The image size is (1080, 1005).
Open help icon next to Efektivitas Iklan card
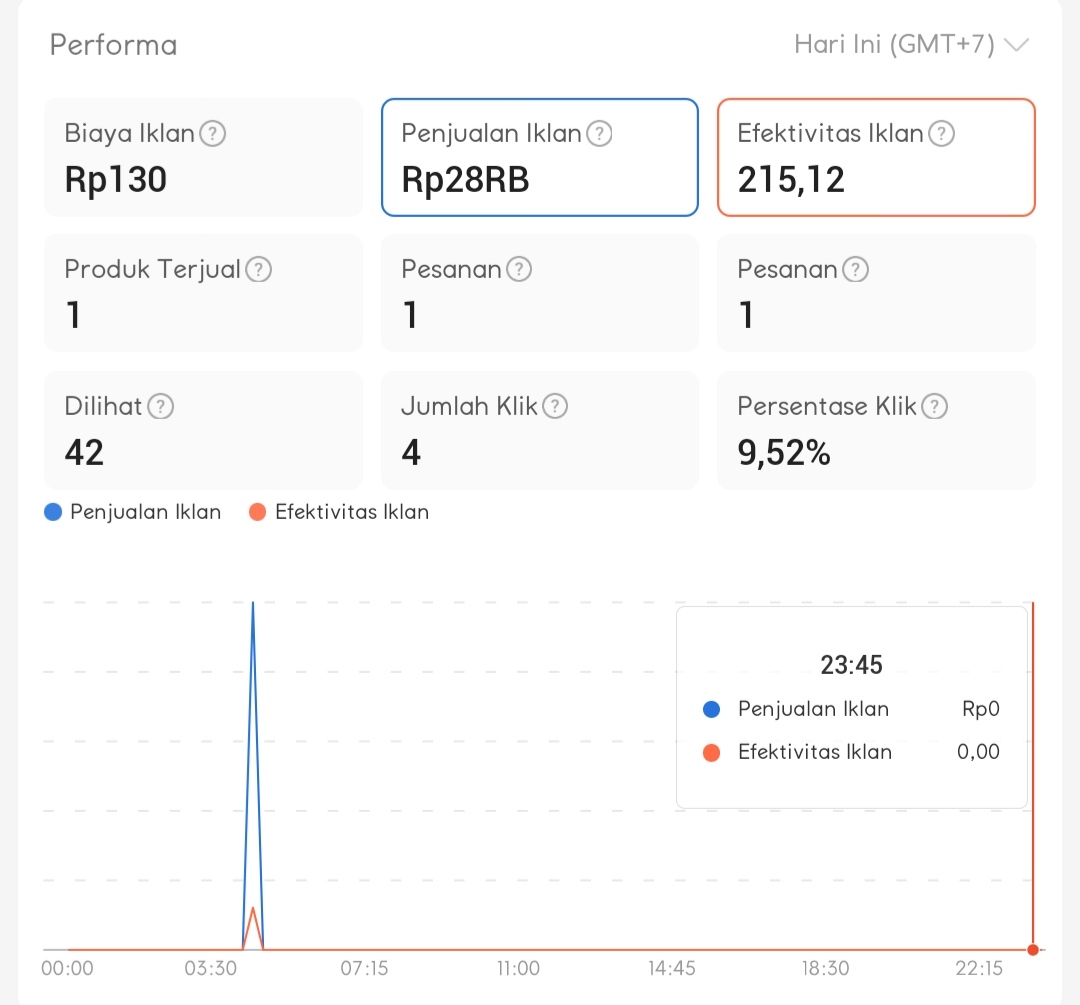pyautogui.click(x=941, y=134)
